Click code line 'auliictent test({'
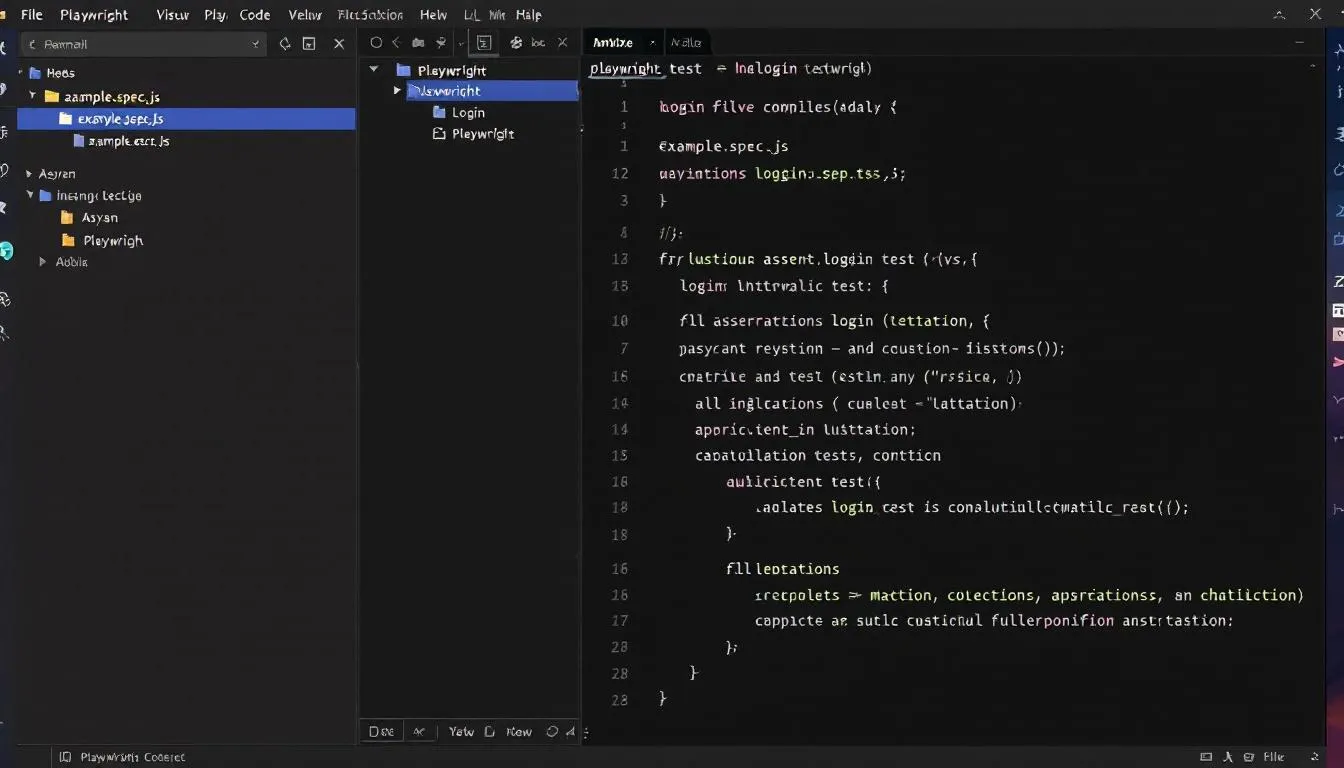This screenshot has height=768, width=1344. pos(803,481)
